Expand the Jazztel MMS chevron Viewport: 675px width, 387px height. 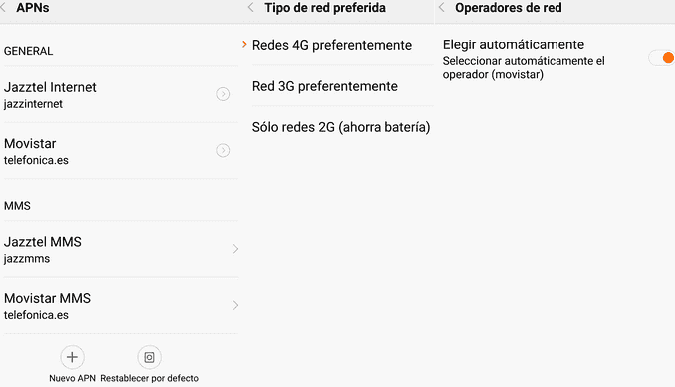tap(235, 249)
